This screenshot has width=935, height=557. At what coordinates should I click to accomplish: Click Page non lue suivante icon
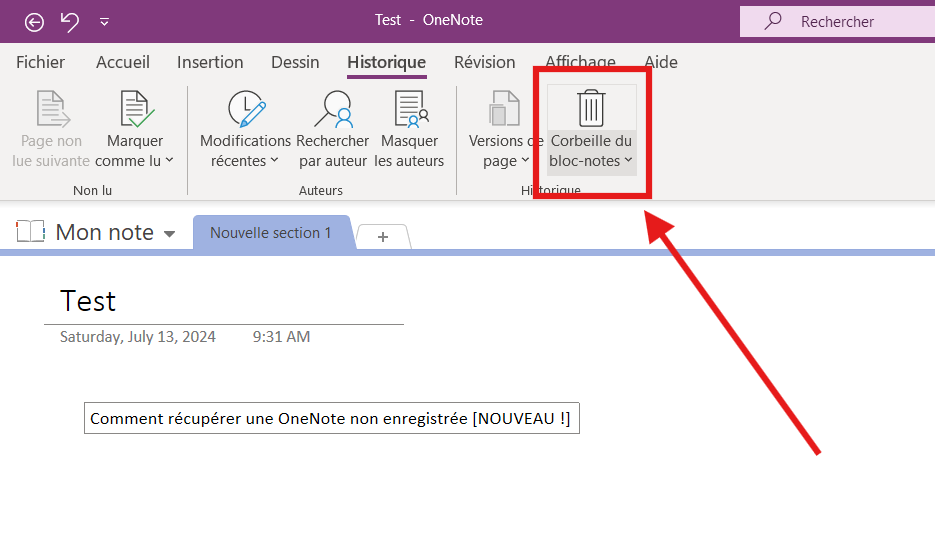click(x=52, y=109)
